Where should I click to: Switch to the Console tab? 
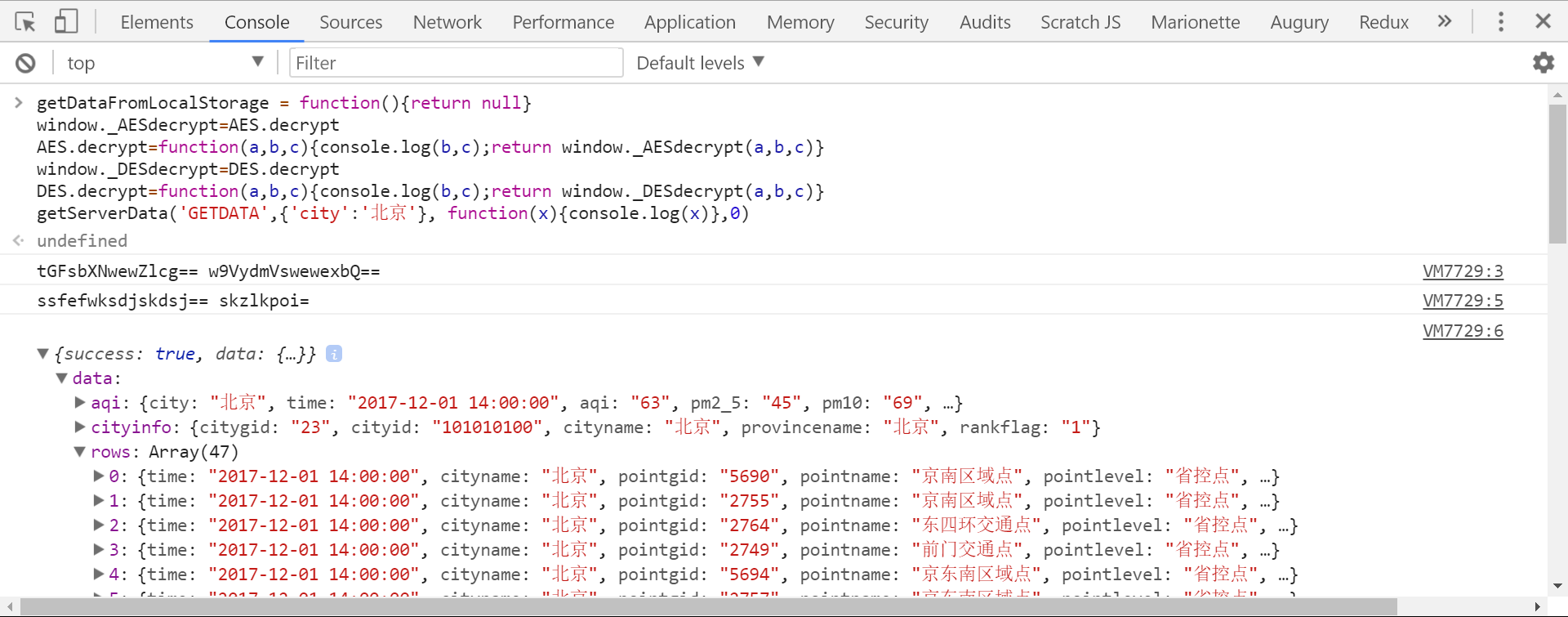click(x=257, y=22)
